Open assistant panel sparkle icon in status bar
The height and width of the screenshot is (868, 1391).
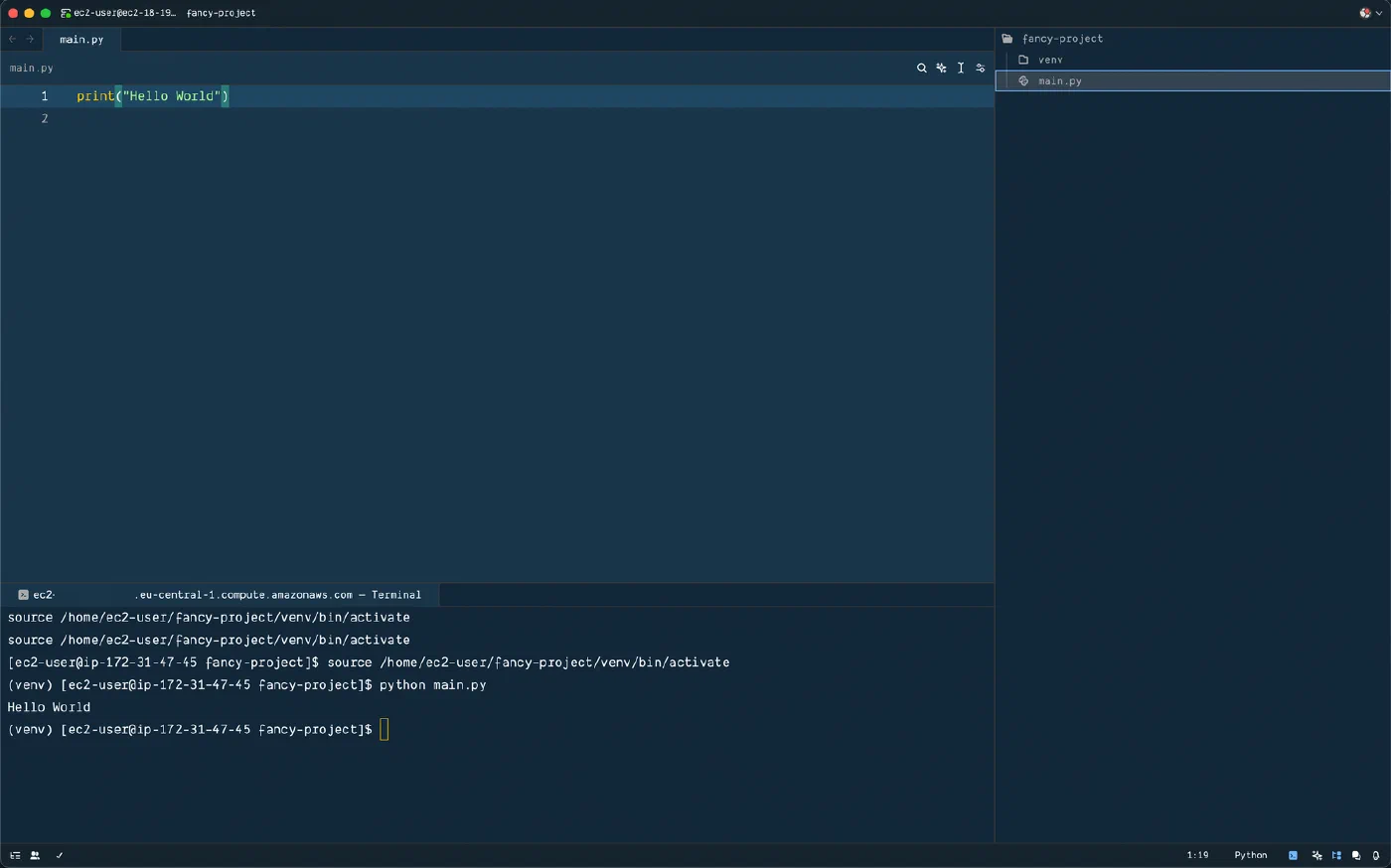1316,855
